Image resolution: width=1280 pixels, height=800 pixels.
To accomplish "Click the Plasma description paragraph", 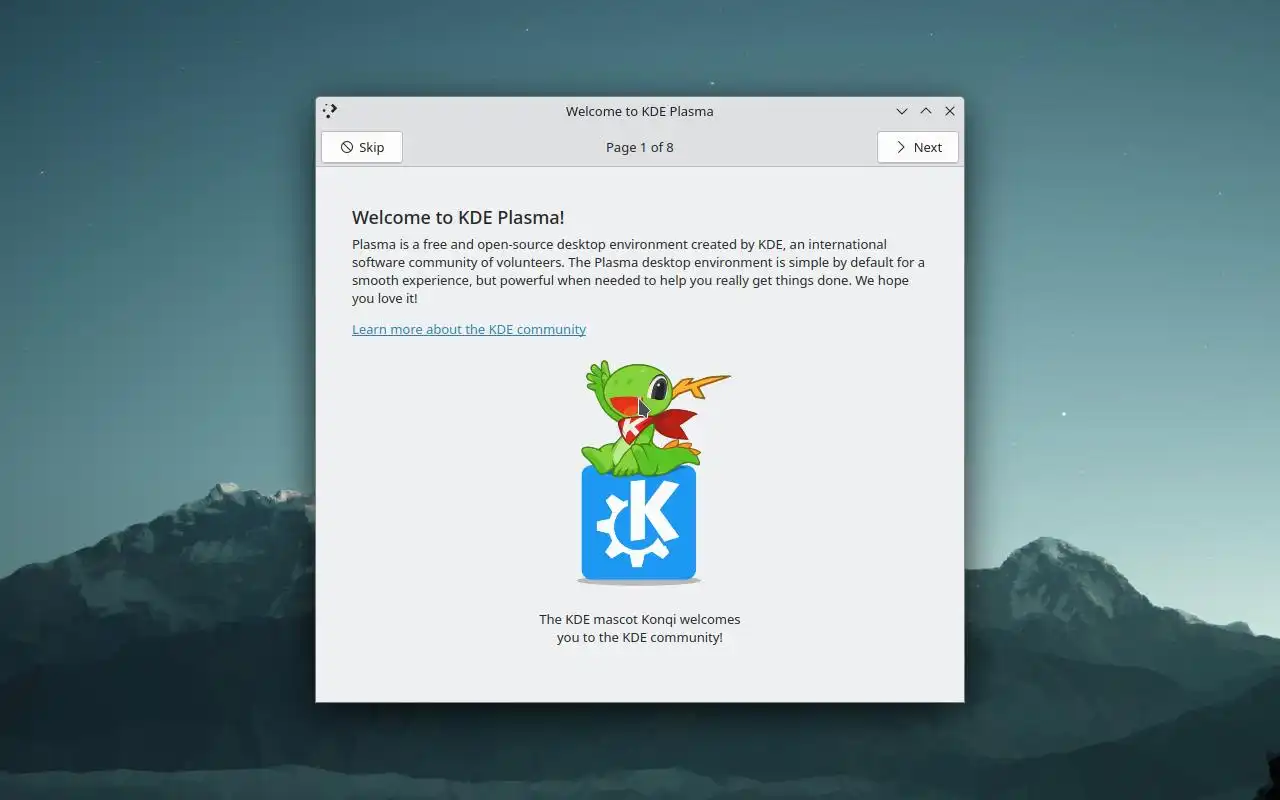I will [x=639, y=271].
